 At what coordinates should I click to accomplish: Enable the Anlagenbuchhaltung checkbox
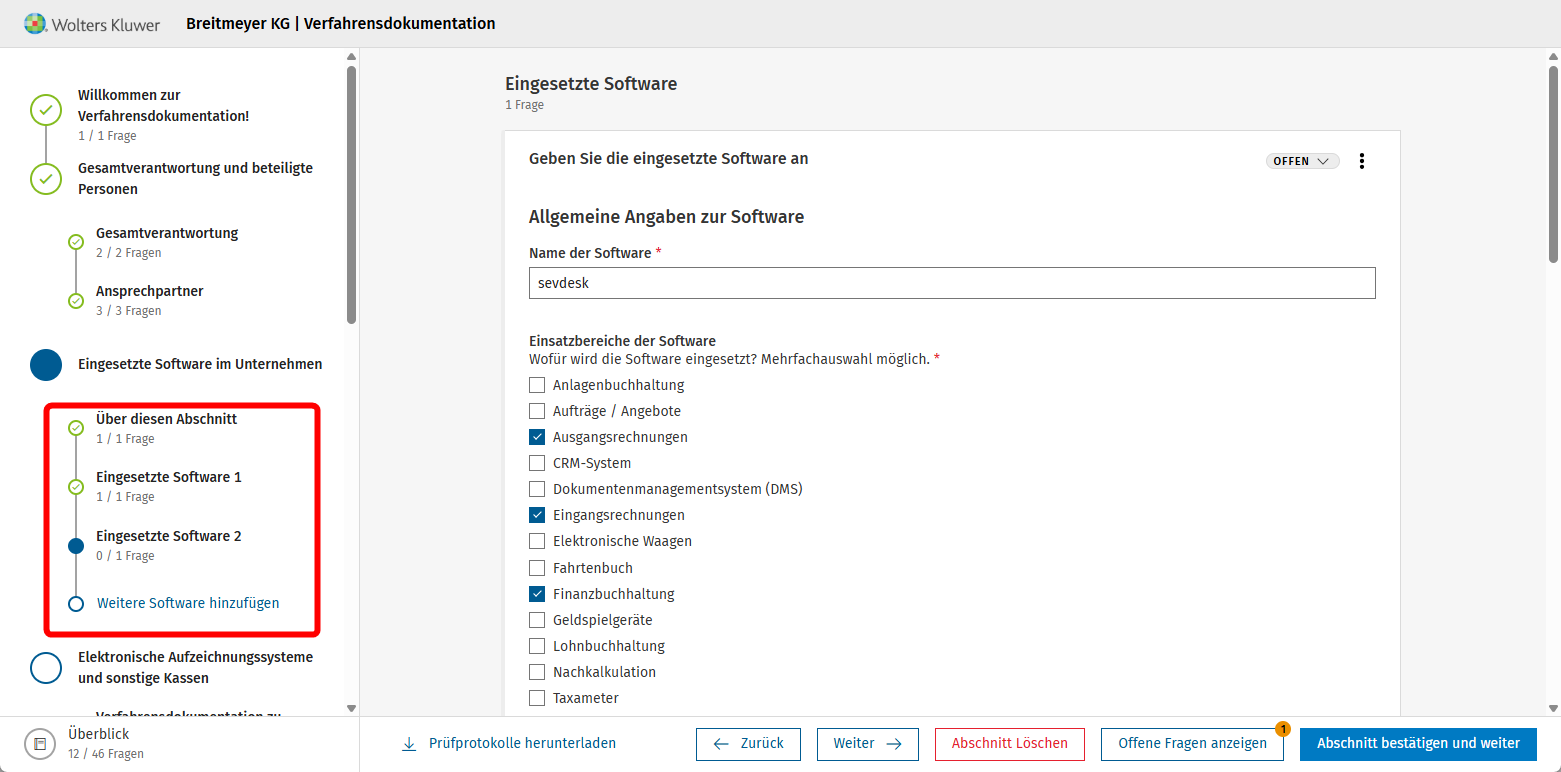(537, 385)
